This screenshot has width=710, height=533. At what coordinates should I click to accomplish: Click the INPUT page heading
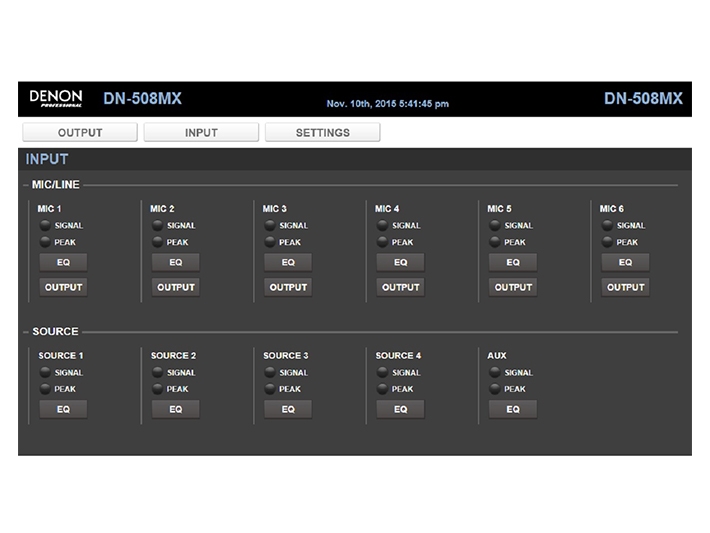[47, 159]
